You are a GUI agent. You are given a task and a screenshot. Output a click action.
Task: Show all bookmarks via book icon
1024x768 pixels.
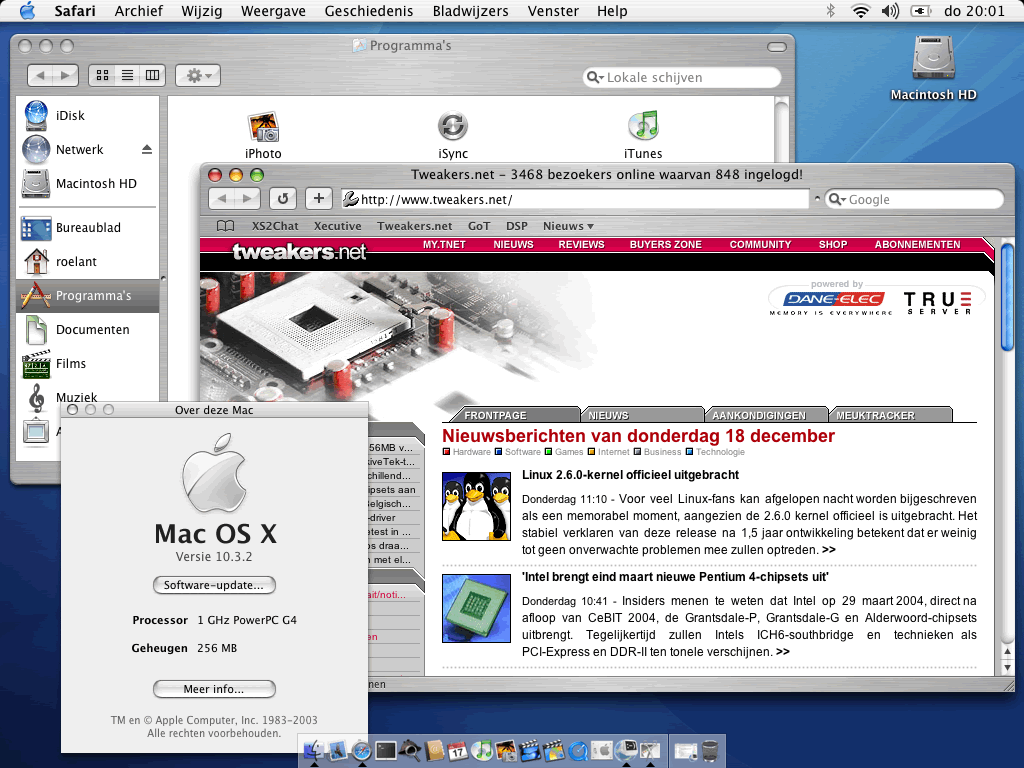tap(225, 226)
